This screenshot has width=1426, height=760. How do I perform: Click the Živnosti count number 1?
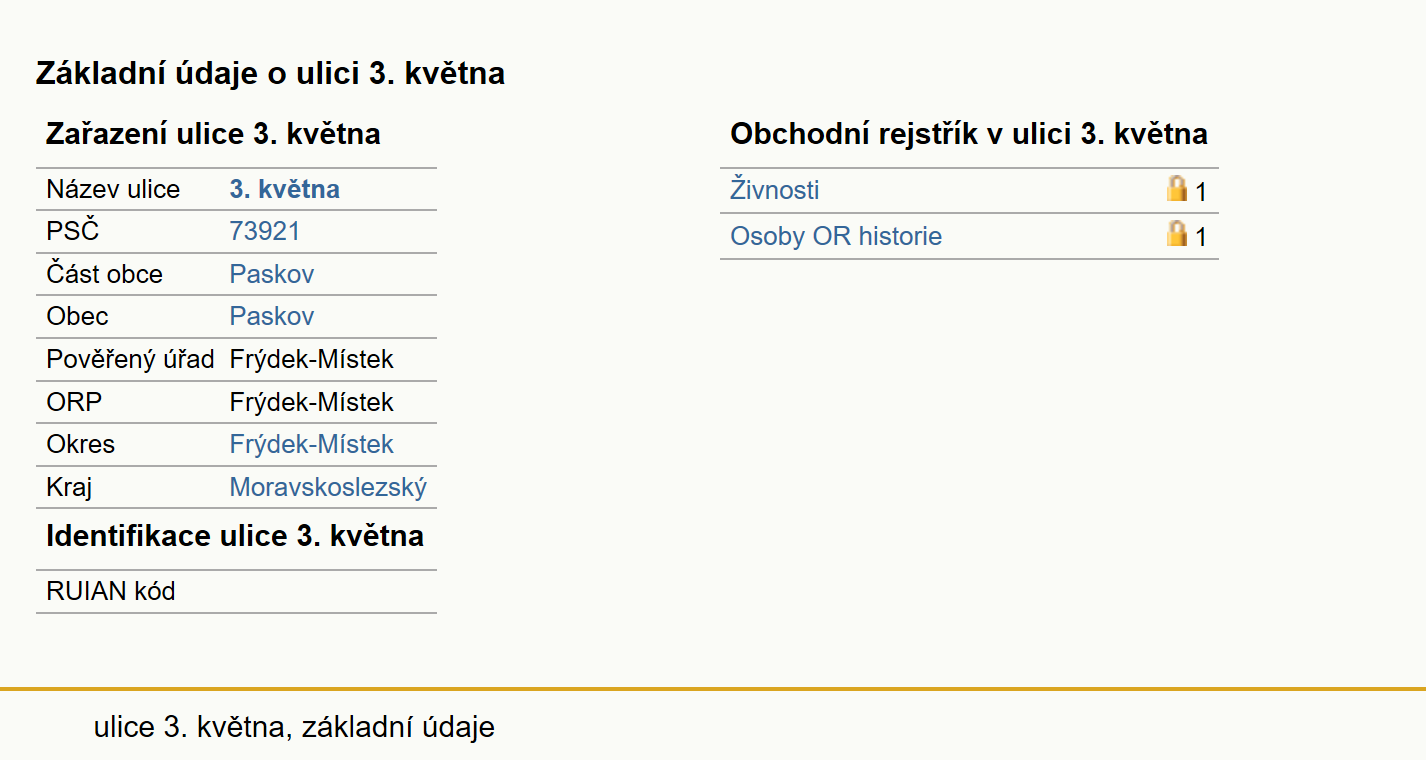click(1201, 192)
